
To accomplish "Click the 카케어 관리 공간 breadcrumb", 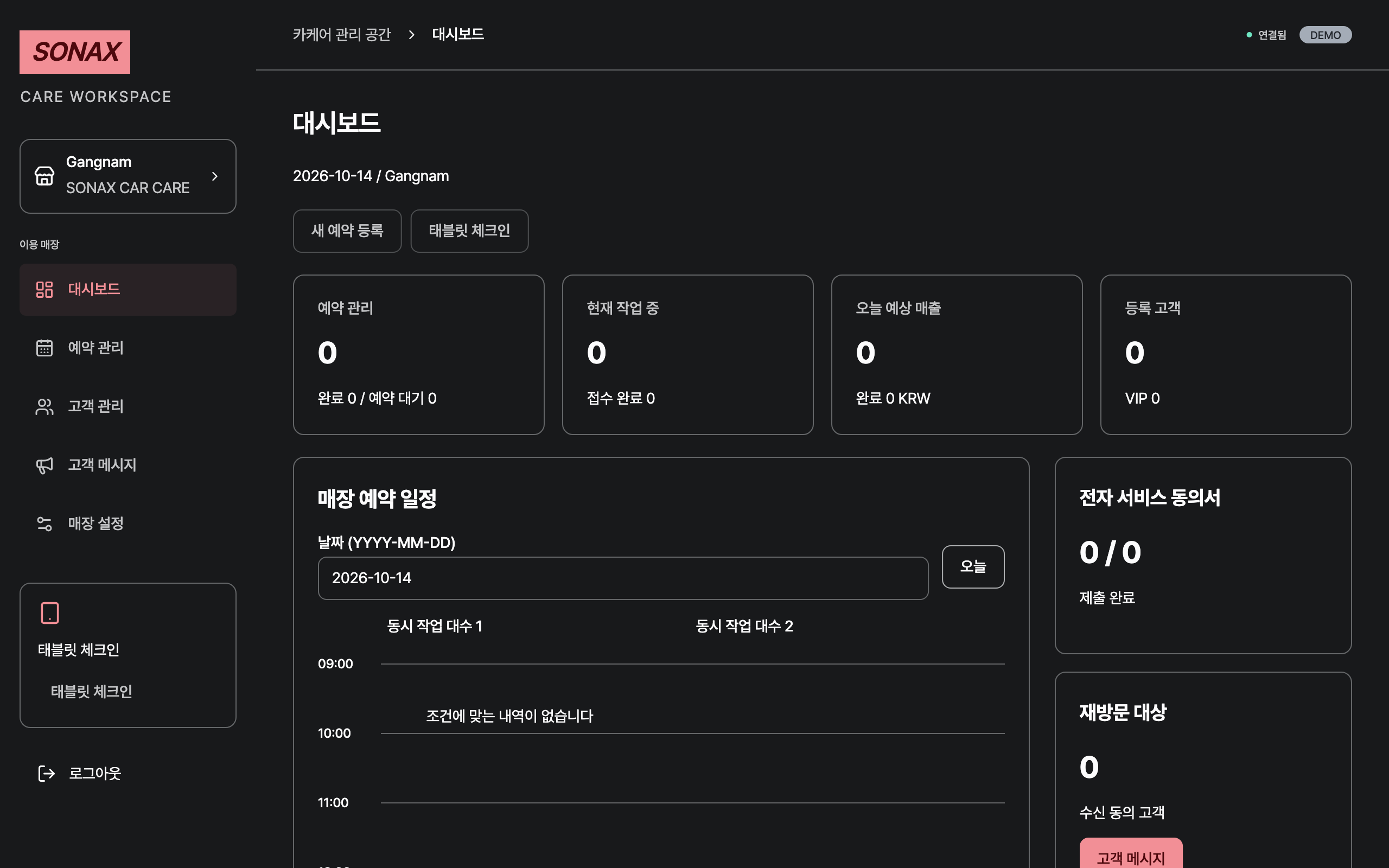I will (341, 34).
